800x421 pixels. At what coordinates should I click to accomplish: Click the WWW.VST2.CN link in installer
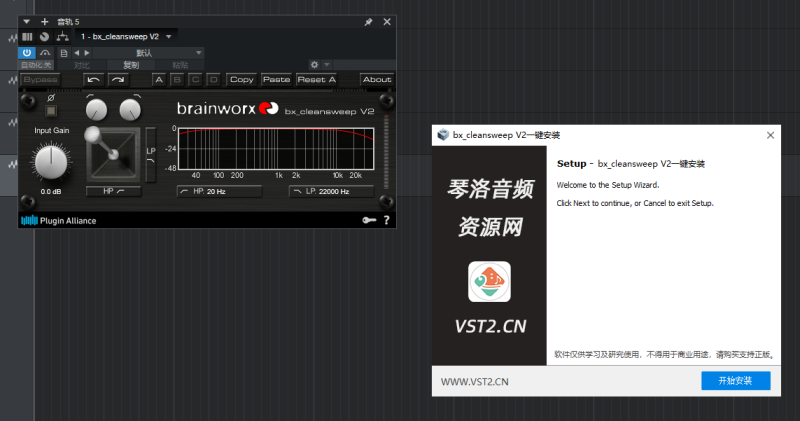[x=474, y=382]
